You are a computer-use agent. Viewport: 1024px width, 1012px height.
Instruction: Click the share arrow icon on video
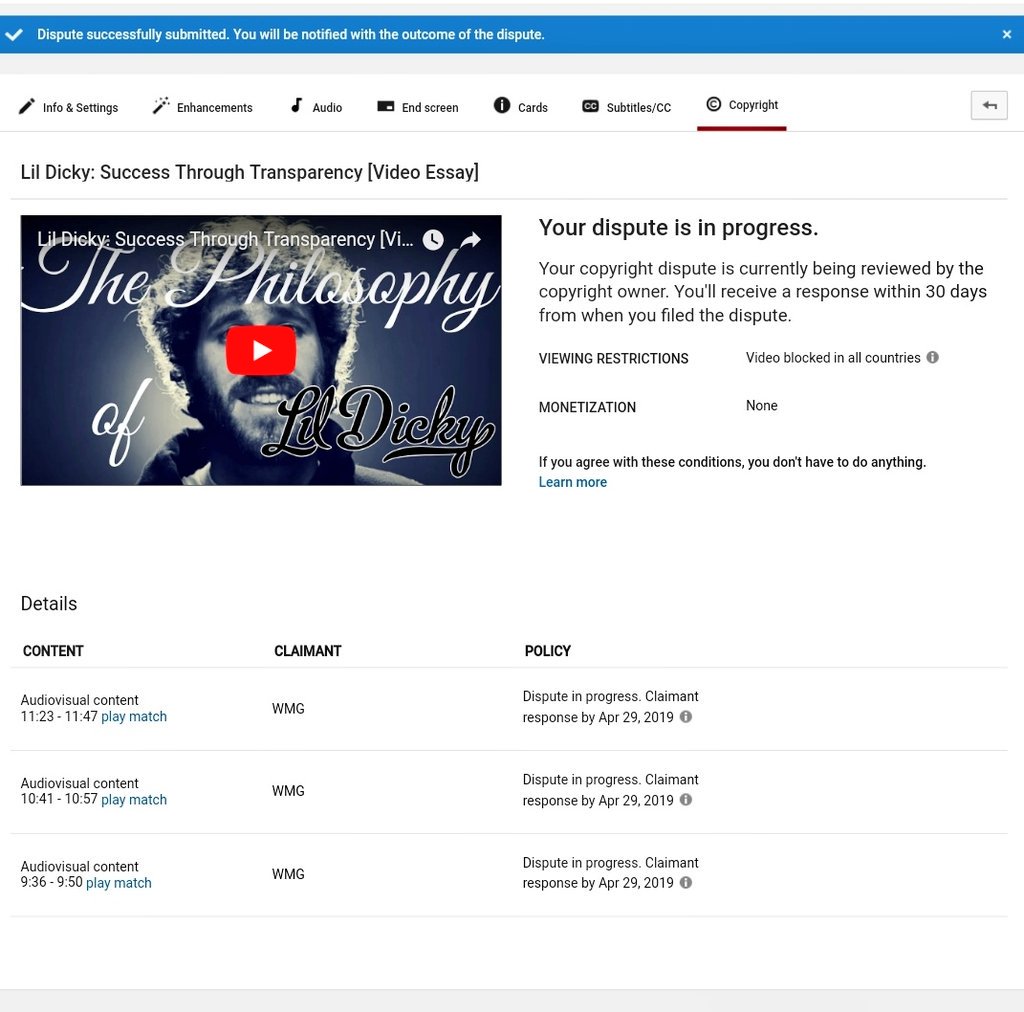[x=470, y=240]
